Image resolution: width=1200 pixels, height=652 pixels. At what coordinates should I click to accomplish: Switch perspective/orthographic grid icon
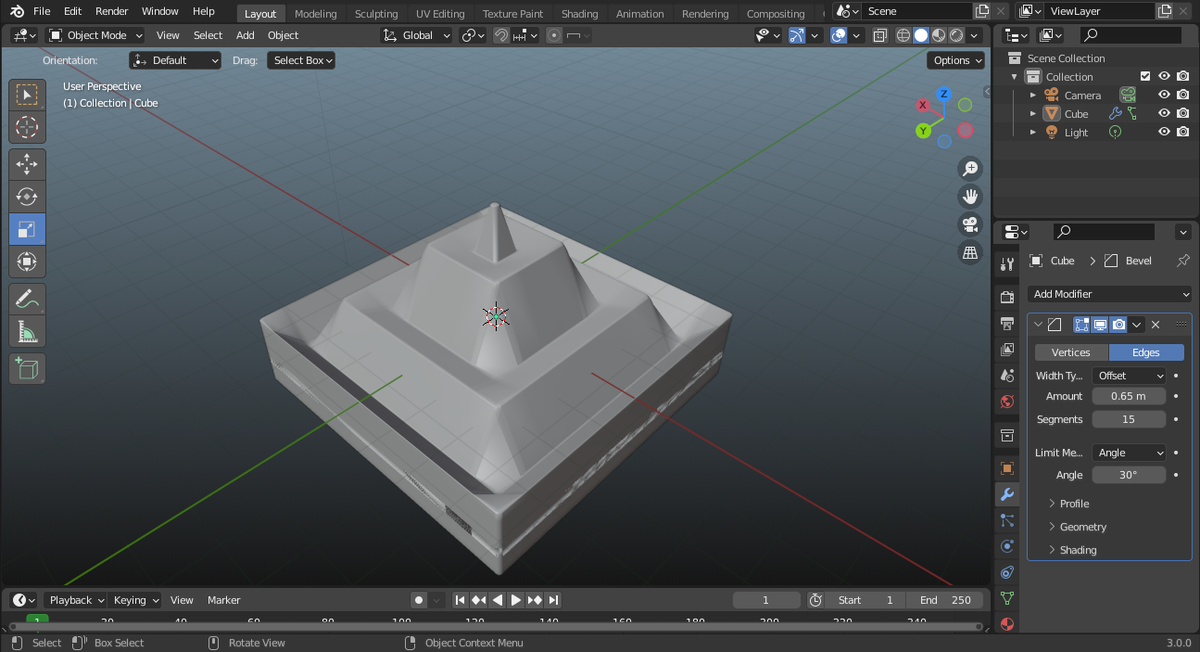[x=969, y=252]
